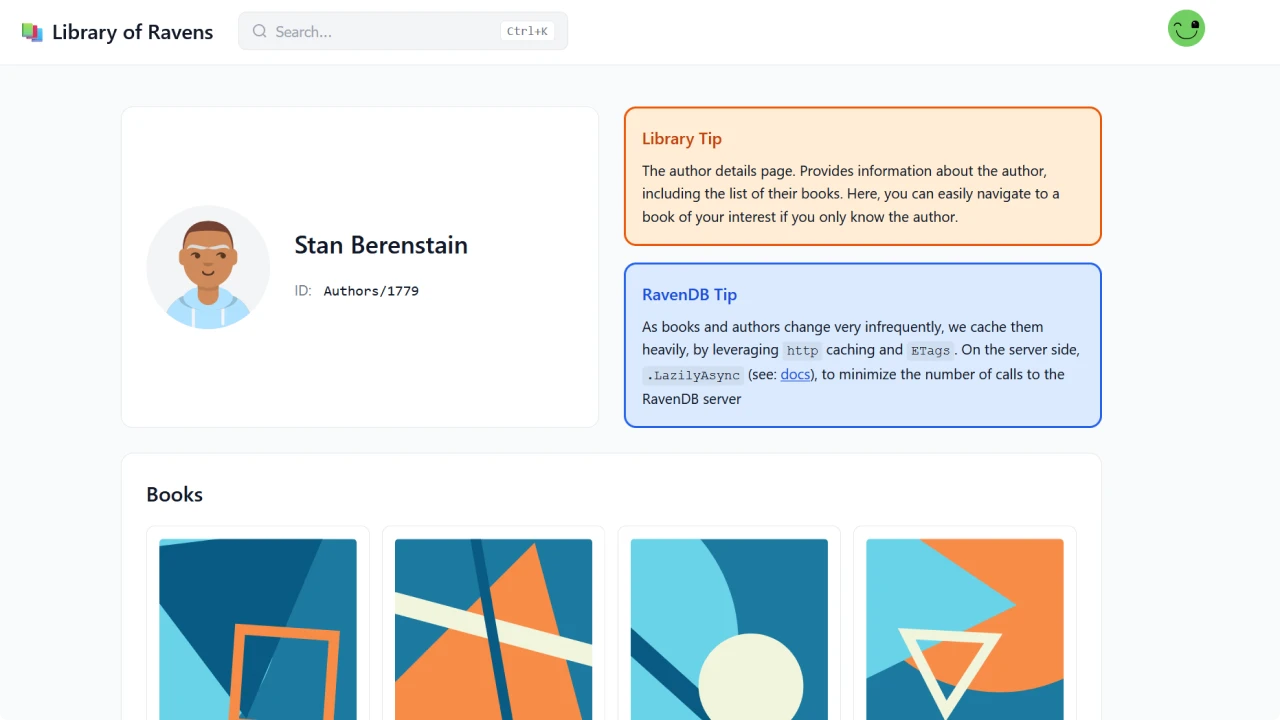Click the Library of Ravens books logo icon
Viewport: 1280px width, 720px height.
tap(32, 32)
